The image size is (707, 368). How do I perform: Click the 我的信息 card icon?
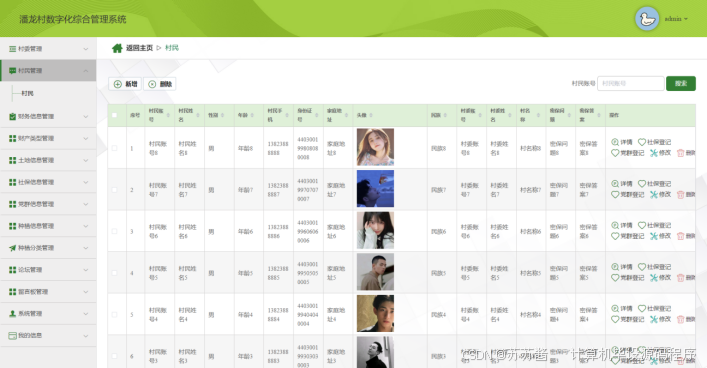click(13, 336)
